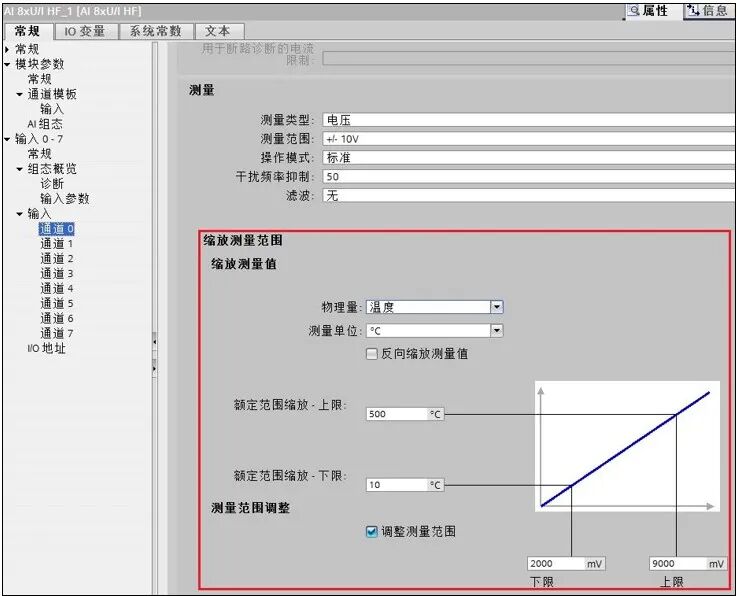The height and width of the screenshot is (596, 737).
Task: Select 通道 6 in the tree
Action: (x=57, y=319)
